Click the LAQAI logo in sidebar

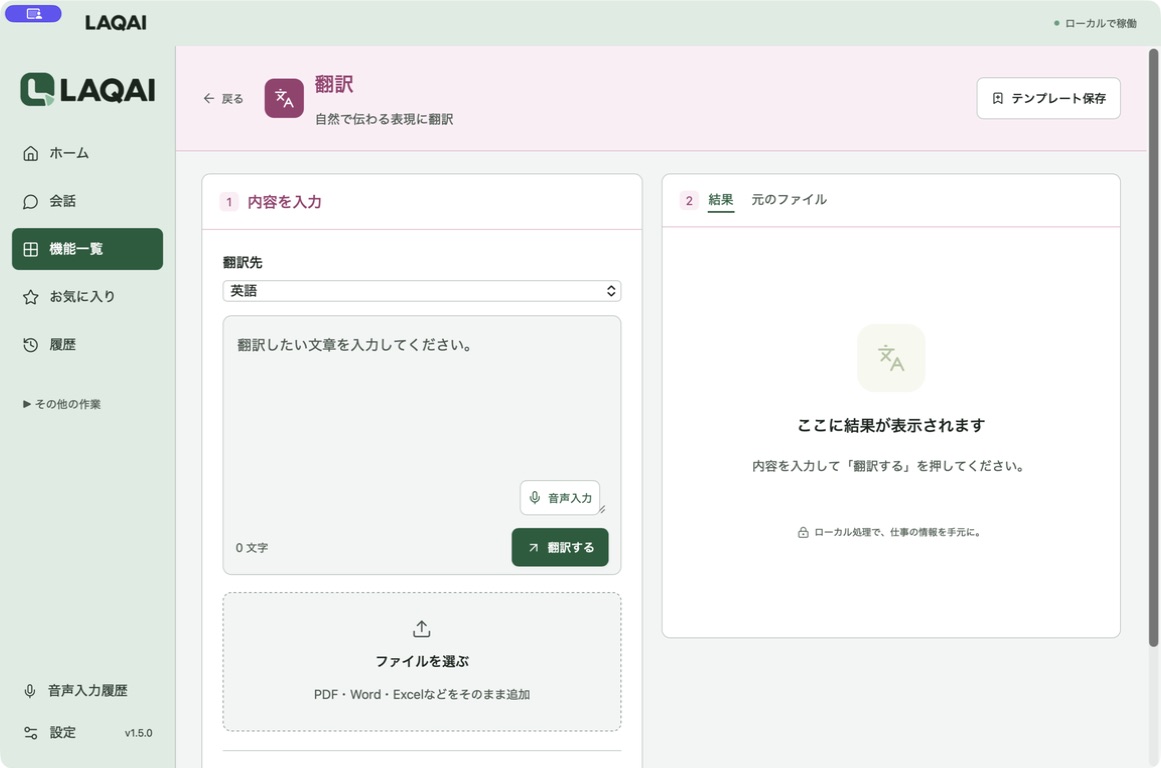[87, 90]
